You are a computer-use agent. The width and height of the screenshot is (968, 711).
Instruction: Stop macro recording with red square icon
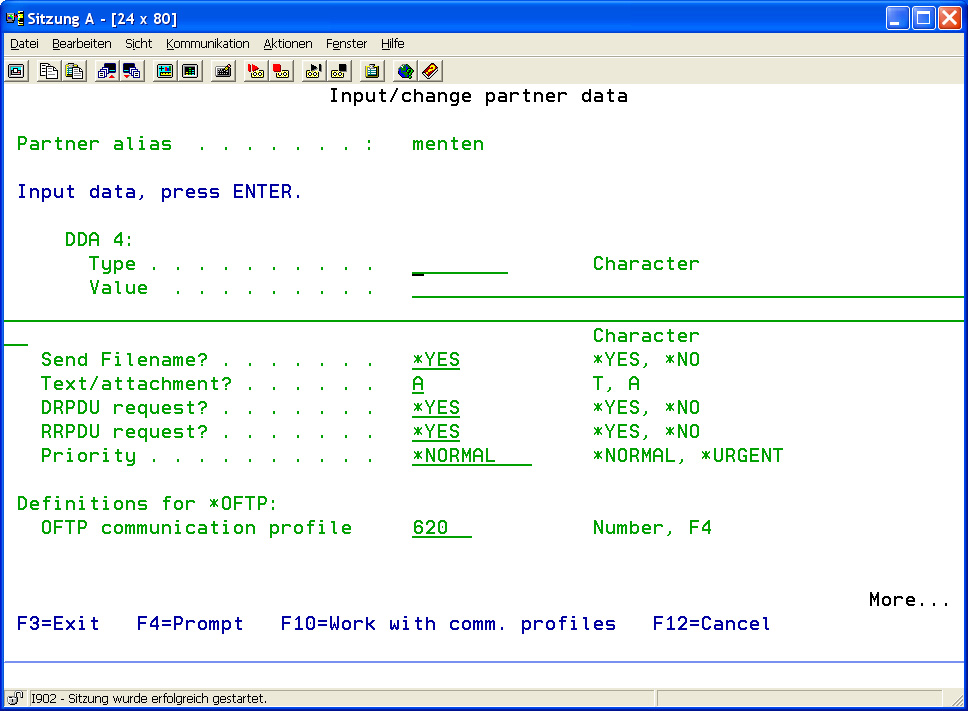281,71
